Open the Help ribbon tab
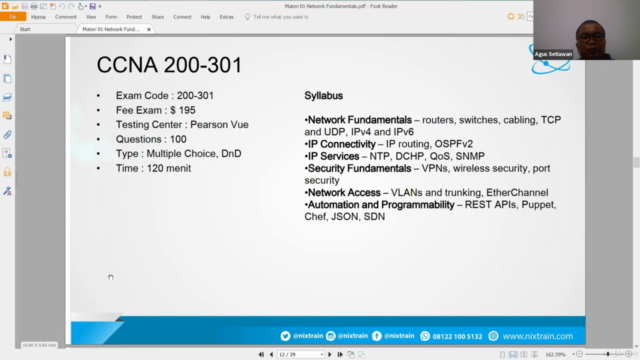This screenshot has width=640, height=360. pos(205,17)
